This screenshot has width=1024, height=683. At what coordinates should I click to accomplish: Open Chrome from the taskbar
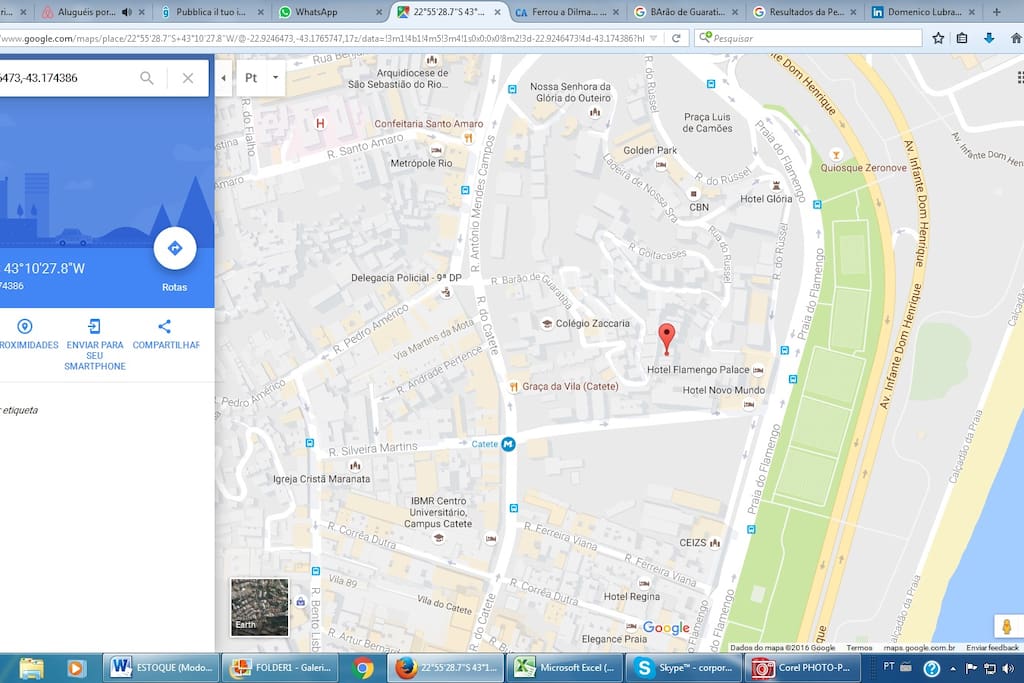pyautogui.click(x=363, y=668)
